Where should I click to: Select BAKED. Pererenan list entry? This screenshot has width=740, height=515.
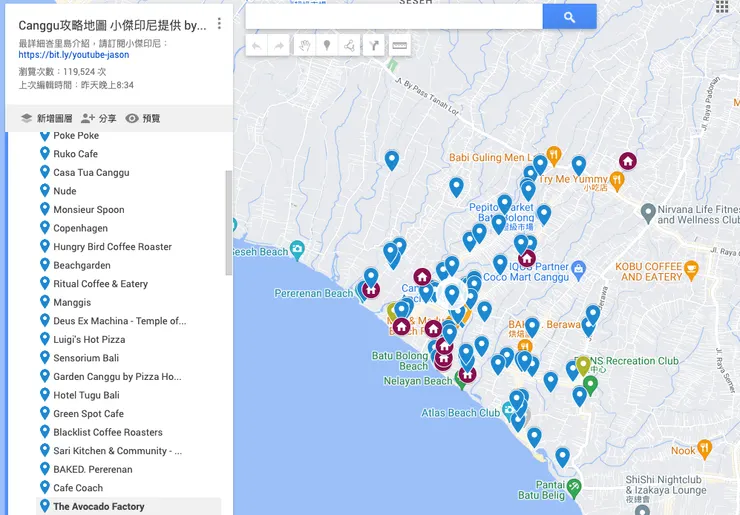pyautogui.click(x=92, y=469)
